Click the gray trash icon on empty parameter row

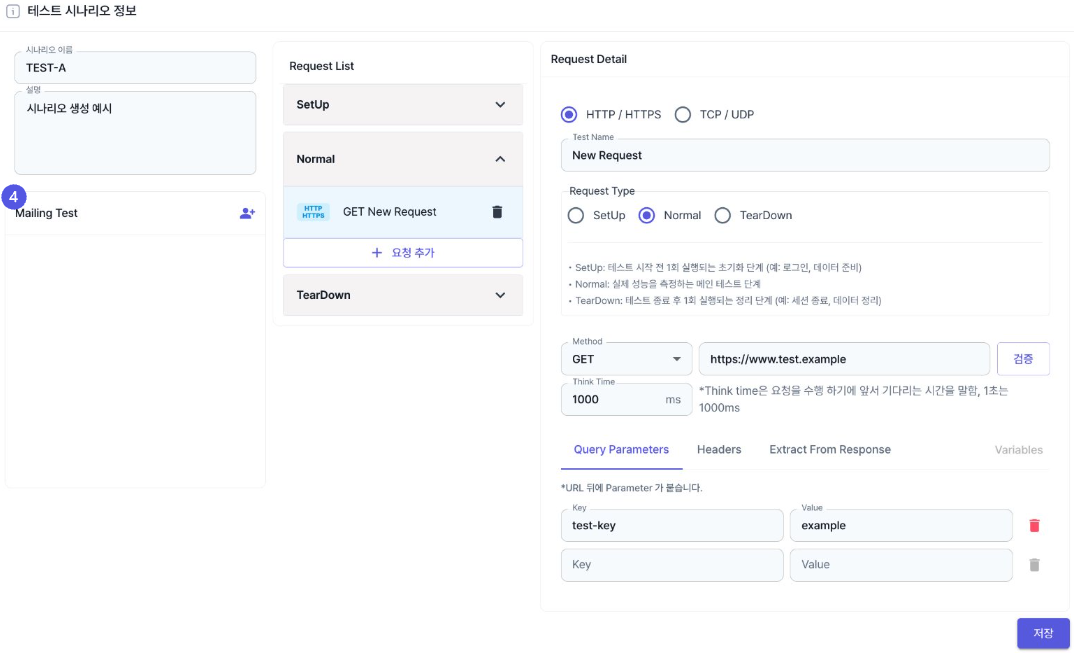pos(1034,565)
